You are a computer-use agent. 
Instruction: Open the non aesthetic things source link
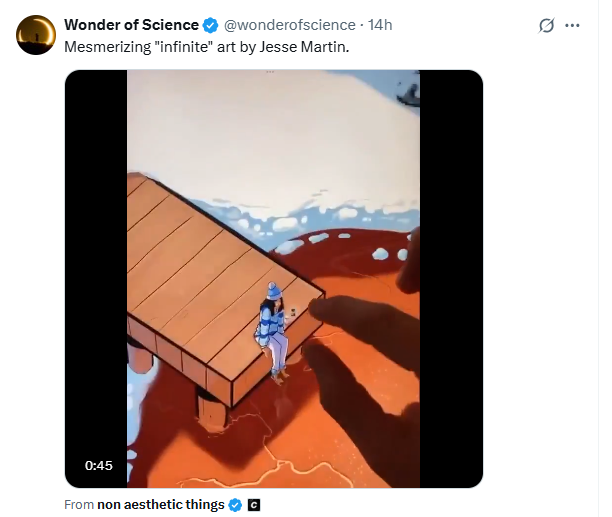click(160, 505)
